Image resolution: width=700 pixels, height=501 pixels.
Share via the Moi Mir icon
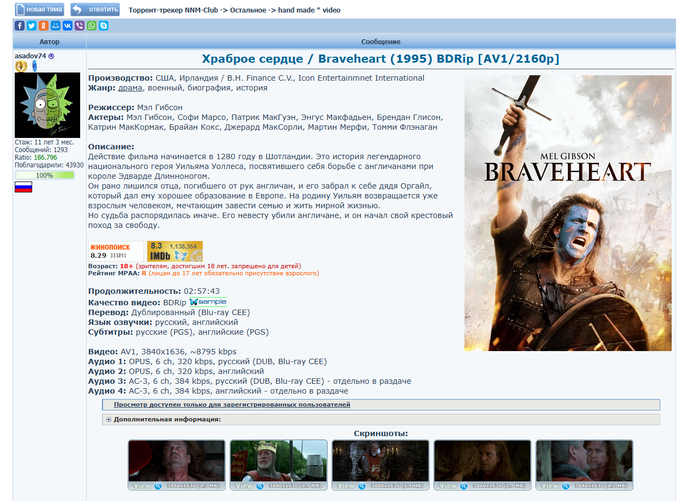pyautogui.click(x=55, y=26)
